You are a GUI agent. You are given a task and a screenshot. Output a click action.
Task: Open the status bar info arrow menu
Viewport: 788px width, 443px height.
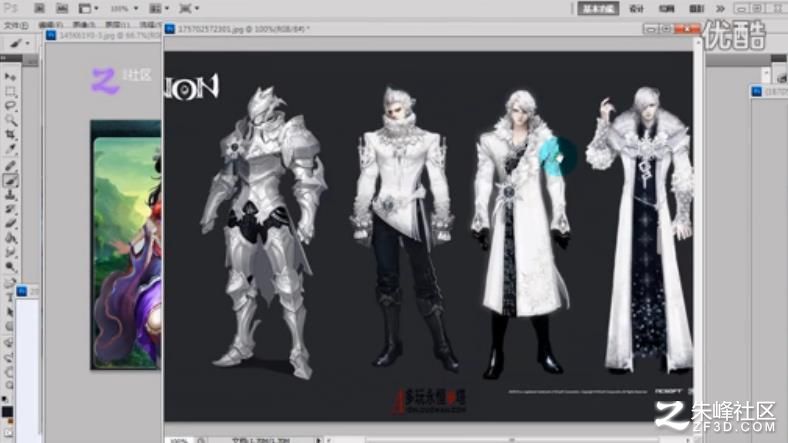tap(318, 440)
